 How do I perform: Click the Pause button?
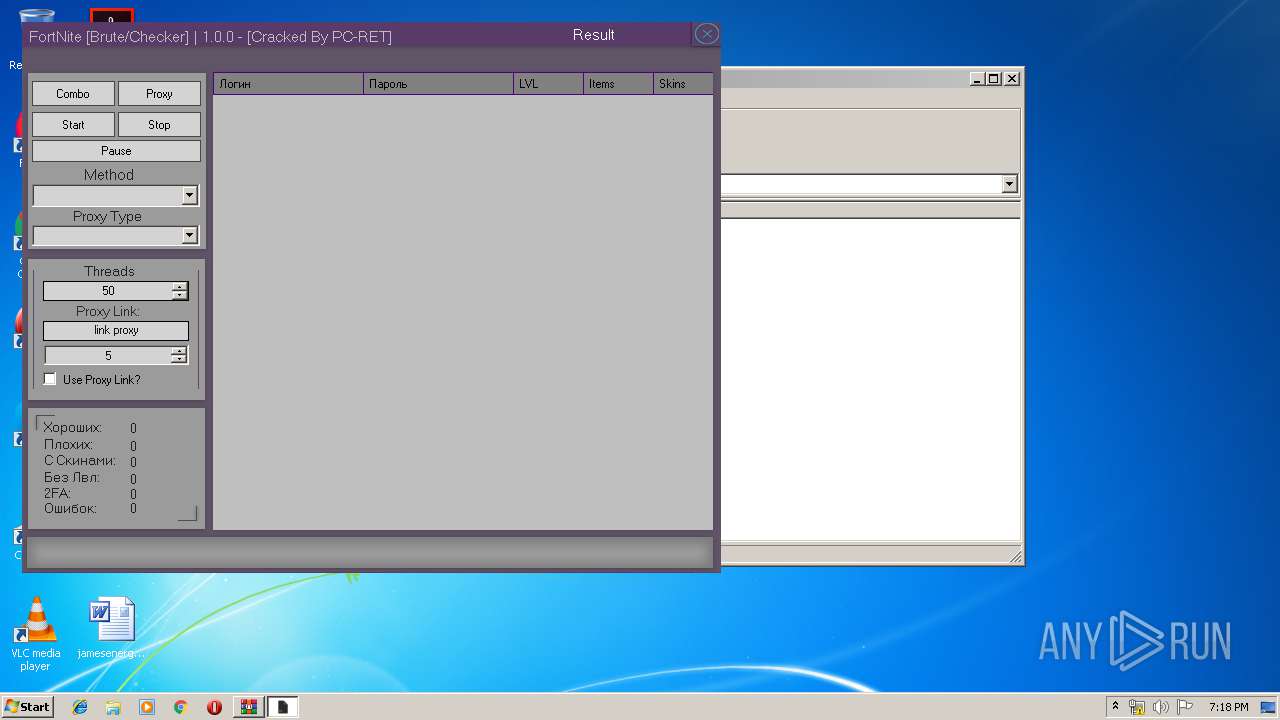tap(116, 151)
